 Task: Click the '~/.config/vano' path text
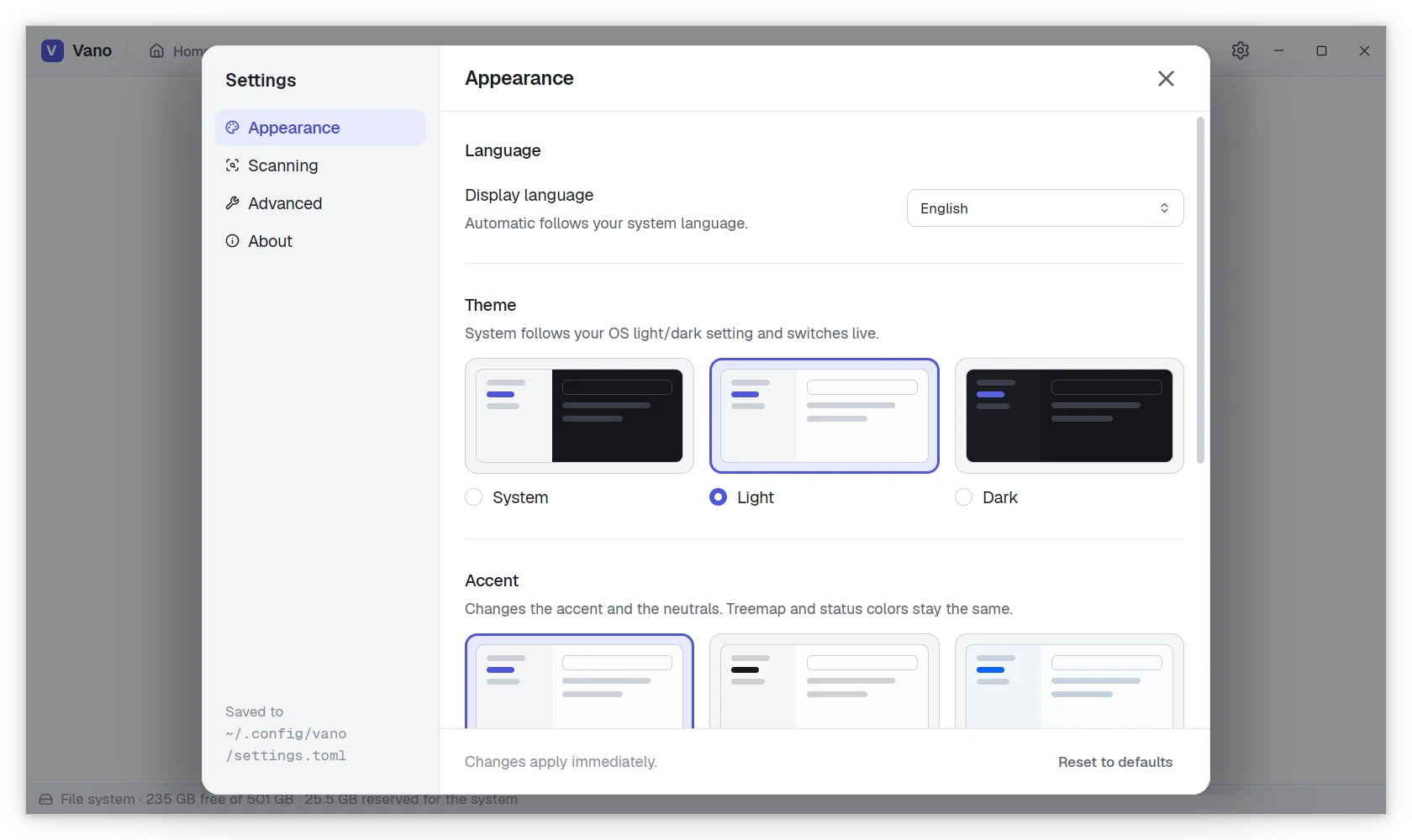point(286,733)
